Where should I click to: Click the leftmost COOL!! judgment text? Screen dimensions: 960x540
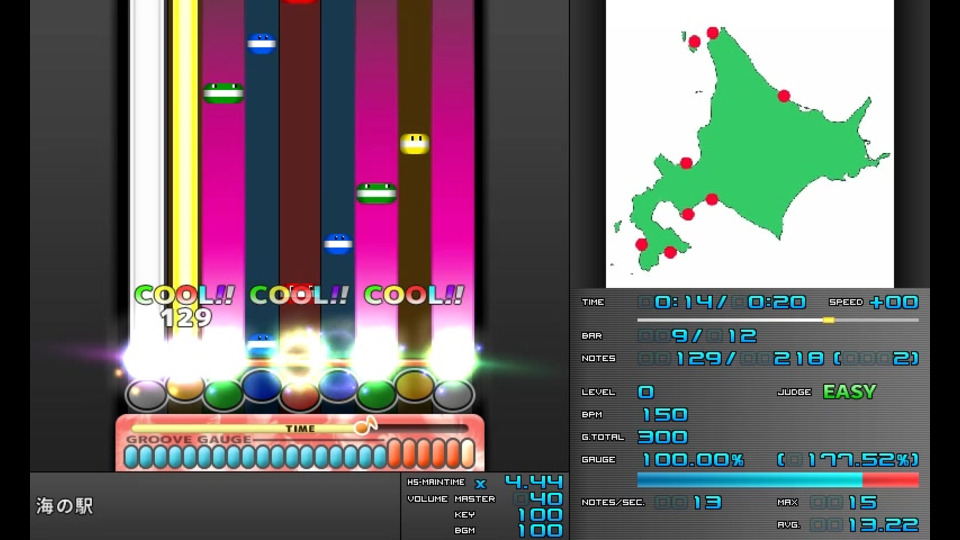pos(184,295)
